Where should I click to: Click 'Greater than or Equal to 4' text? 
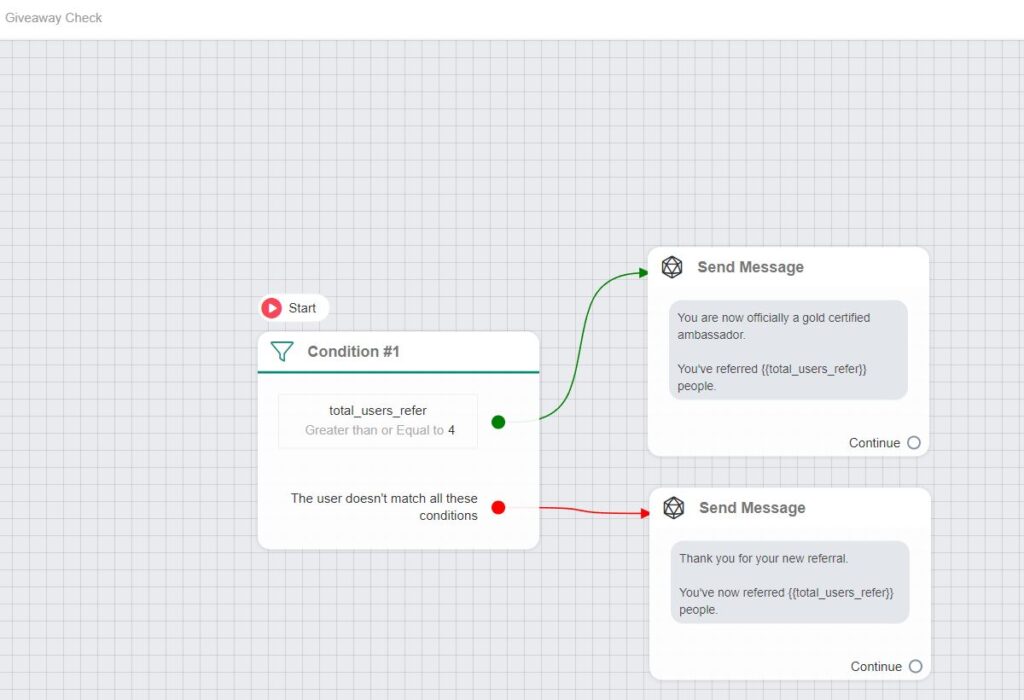[379, 430]
